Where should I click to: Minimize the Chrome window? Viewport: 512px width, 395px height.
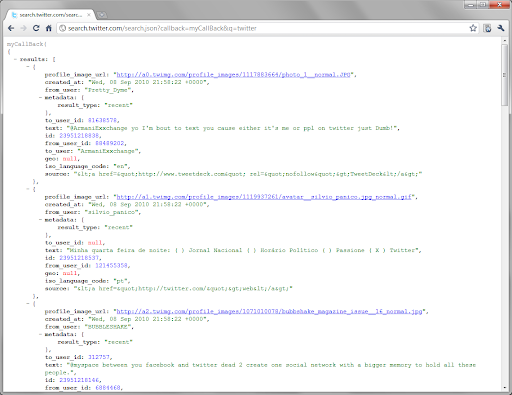471,5
